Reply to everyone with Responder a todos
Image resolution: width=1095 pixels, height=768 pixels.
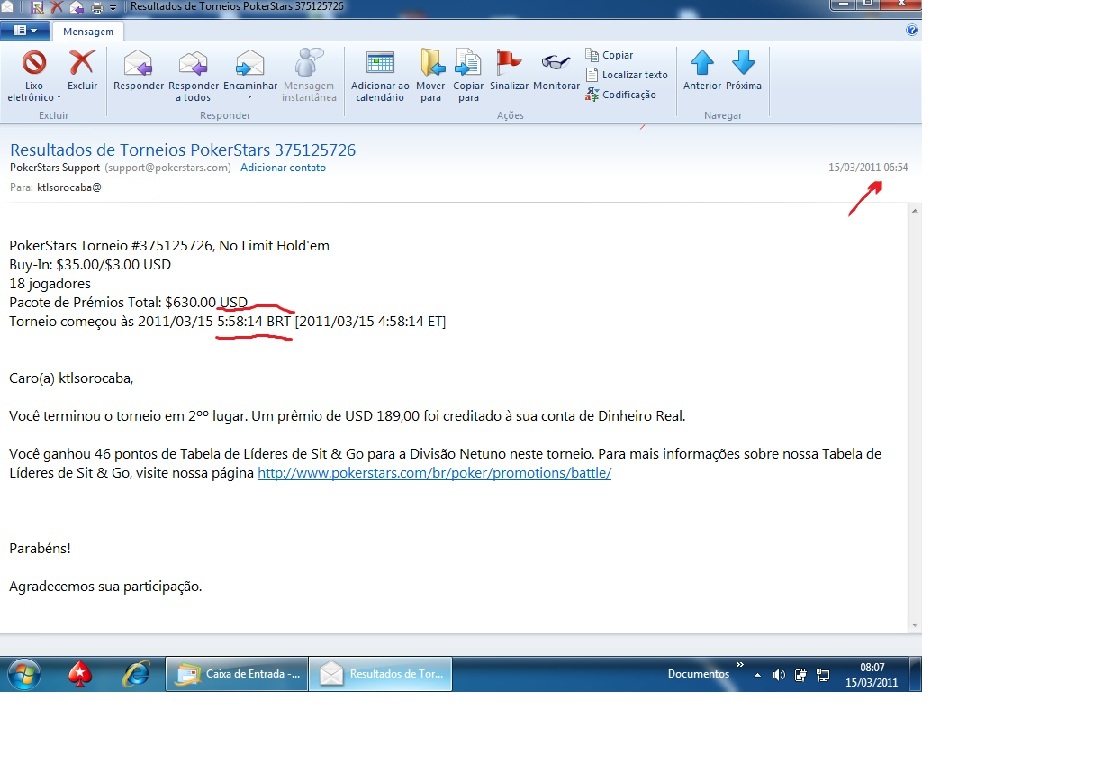[x=193, y=75]
